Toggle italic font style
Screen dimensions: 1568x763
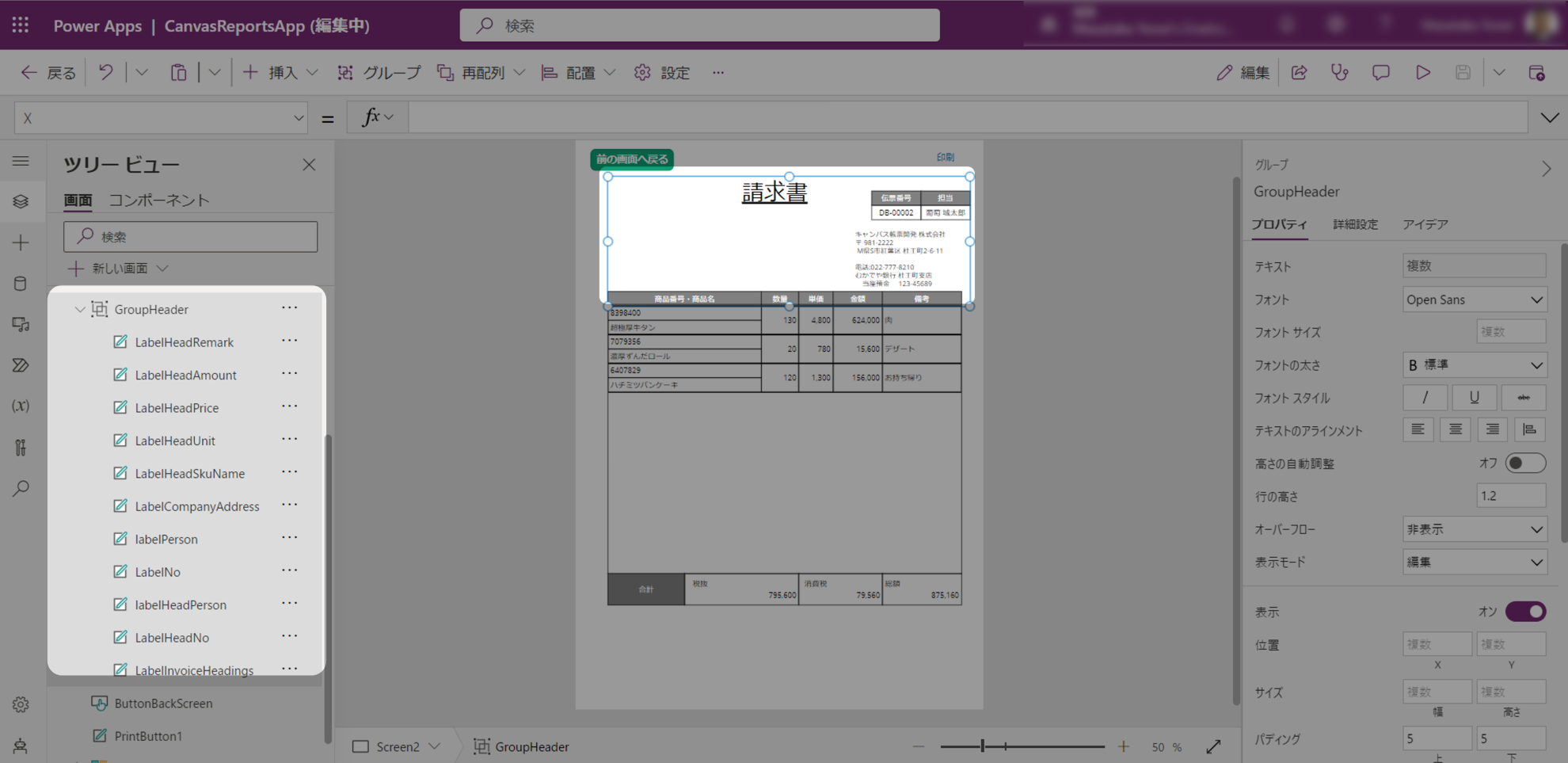click(1425, 398)
